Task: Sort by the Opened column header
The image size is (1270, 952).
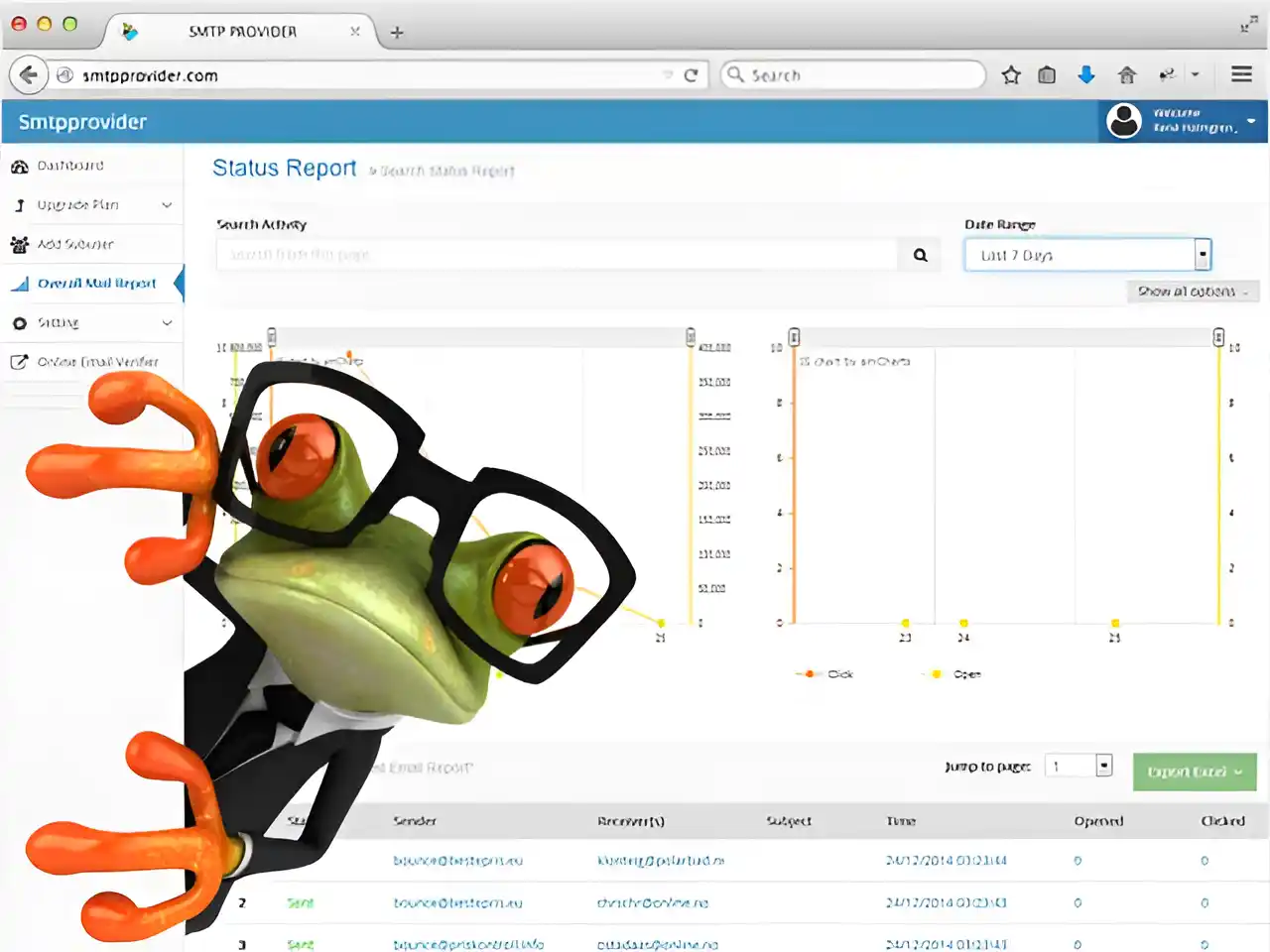Action: 1098,821
